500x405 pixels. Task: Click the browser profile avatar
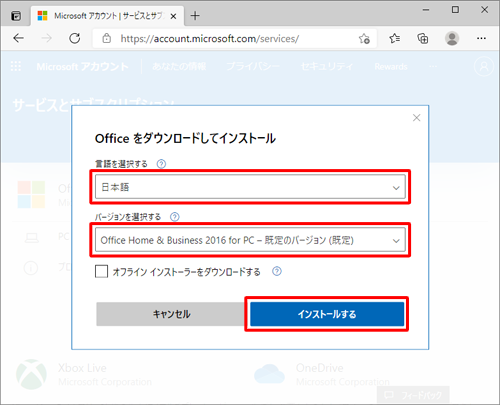tap(452, 39)
